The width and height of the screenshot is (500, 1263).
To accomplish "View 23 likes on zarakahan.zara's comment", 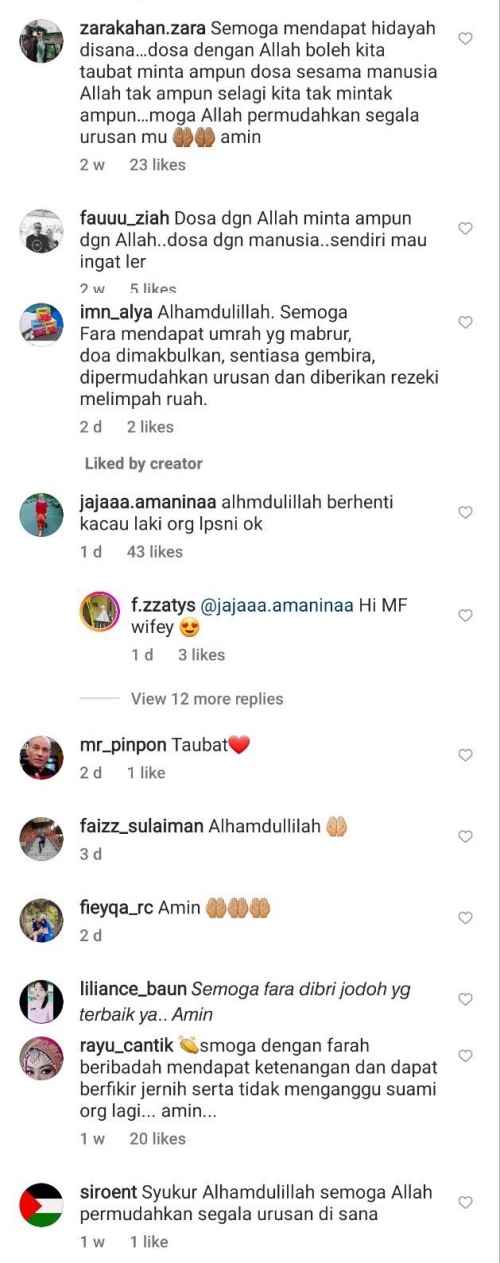I will [x=157, y=164].
